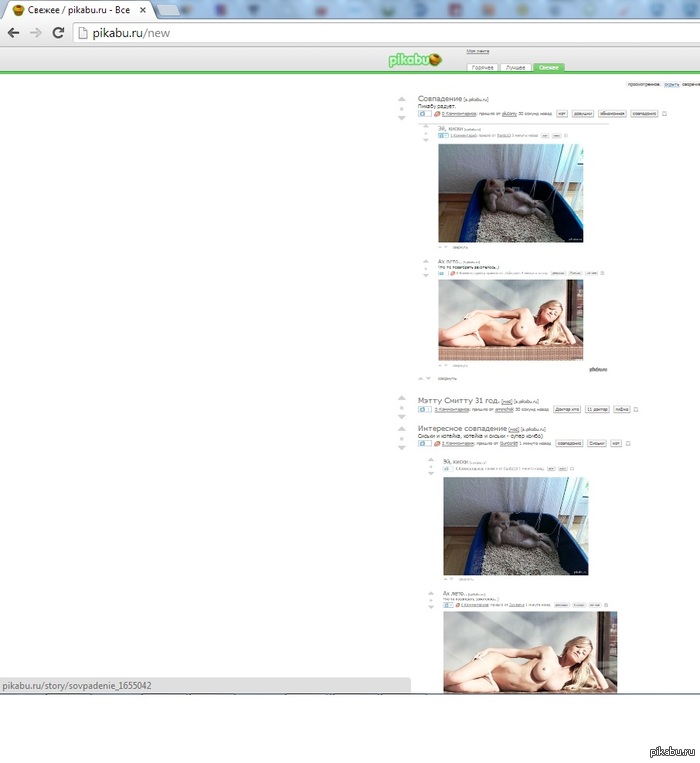Click the "совпадение" tag on the first post
700x763 pixels.
point(645,114)
